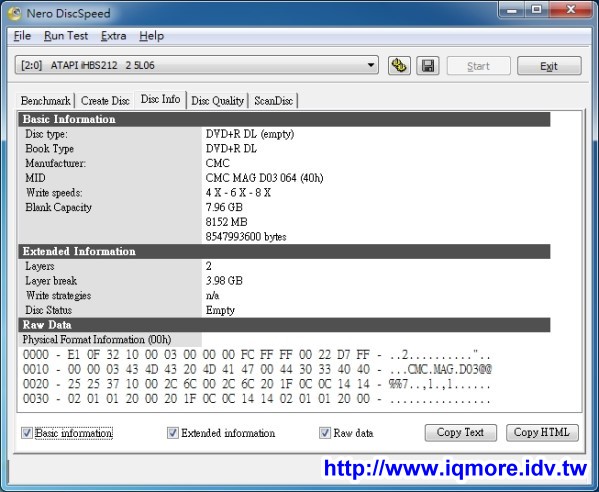Open the Run Test menu
Image resolution: width=599 pixels, height=492 pixels.
66,36
